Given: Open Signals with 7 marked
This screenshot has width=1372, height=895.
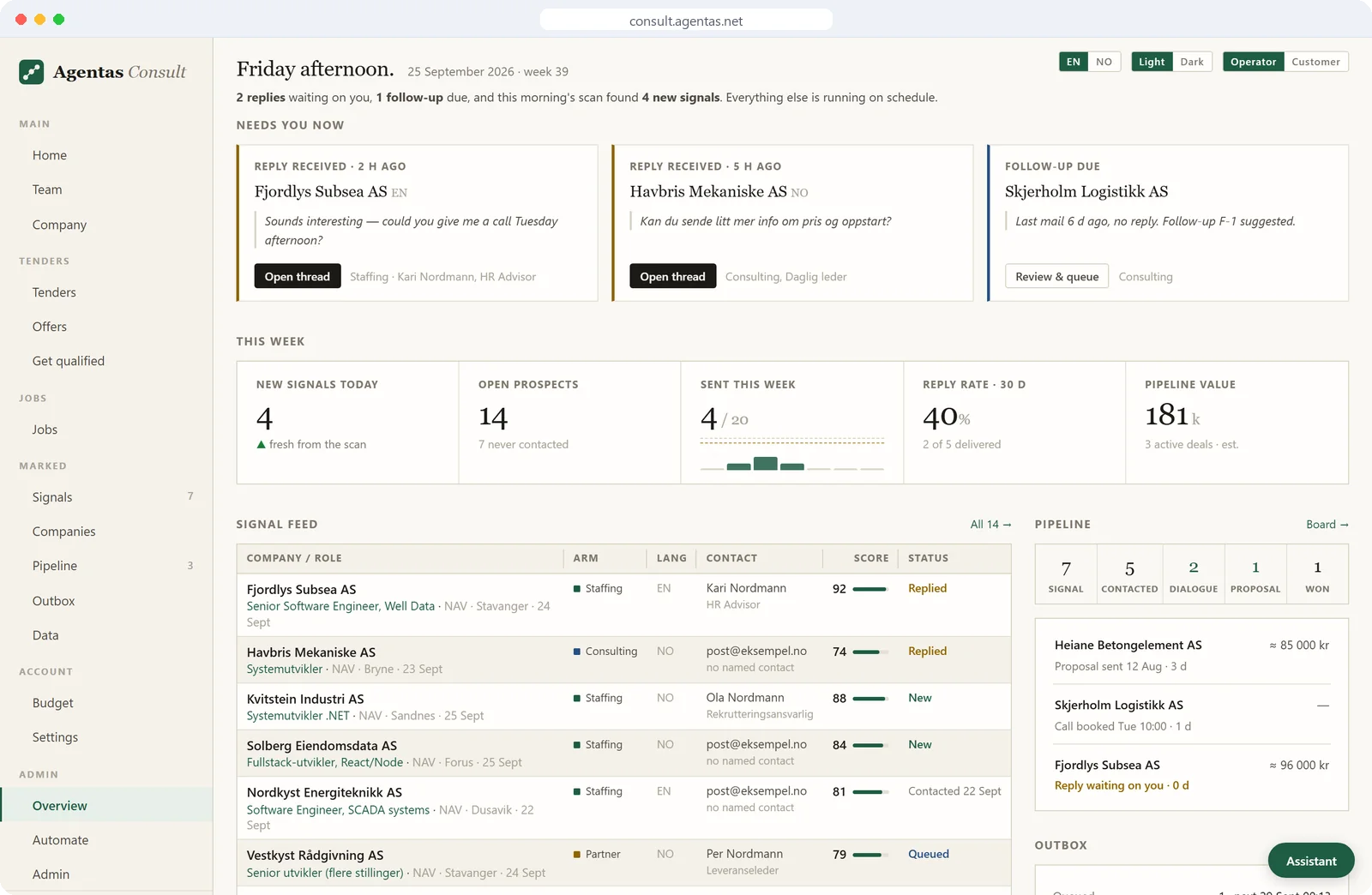Looking at the screenshot, I should pos(106,497).
